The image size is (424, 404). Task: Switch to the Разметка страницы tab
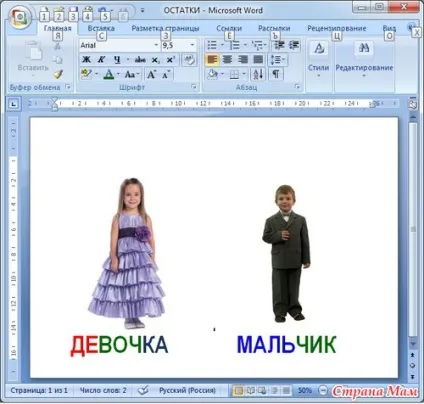click(165, 28)
